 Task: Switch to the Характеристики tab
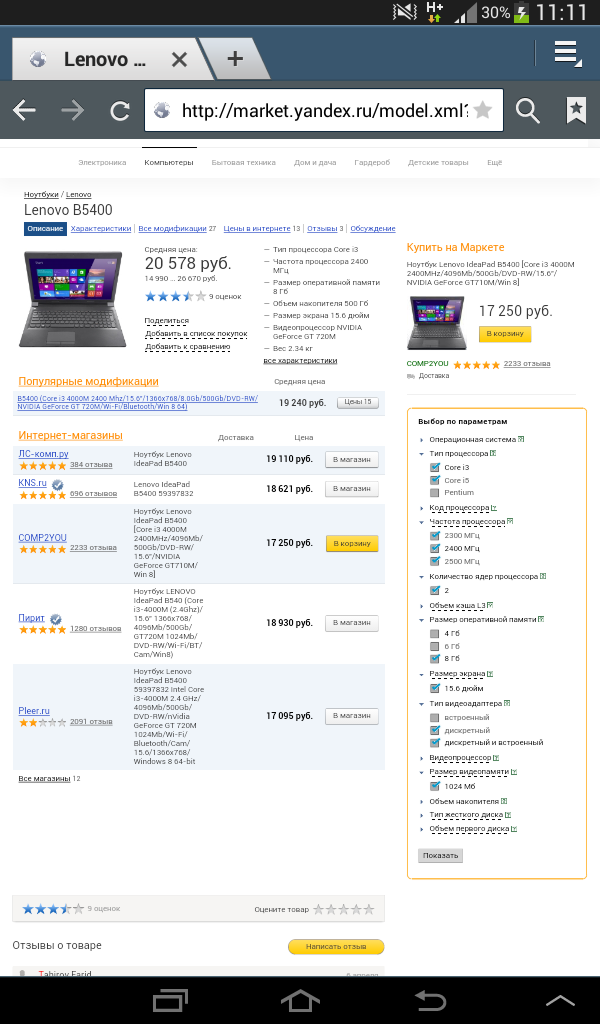pyautogui.click(x=101, y=229)
